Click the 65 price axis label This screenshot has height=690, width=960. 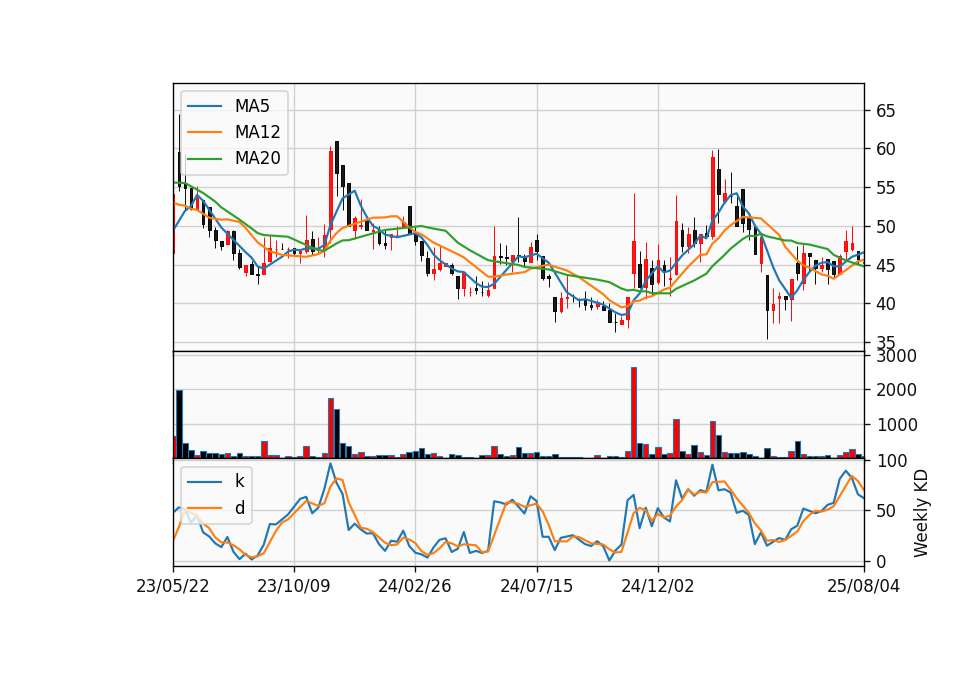tap(885, 111)
